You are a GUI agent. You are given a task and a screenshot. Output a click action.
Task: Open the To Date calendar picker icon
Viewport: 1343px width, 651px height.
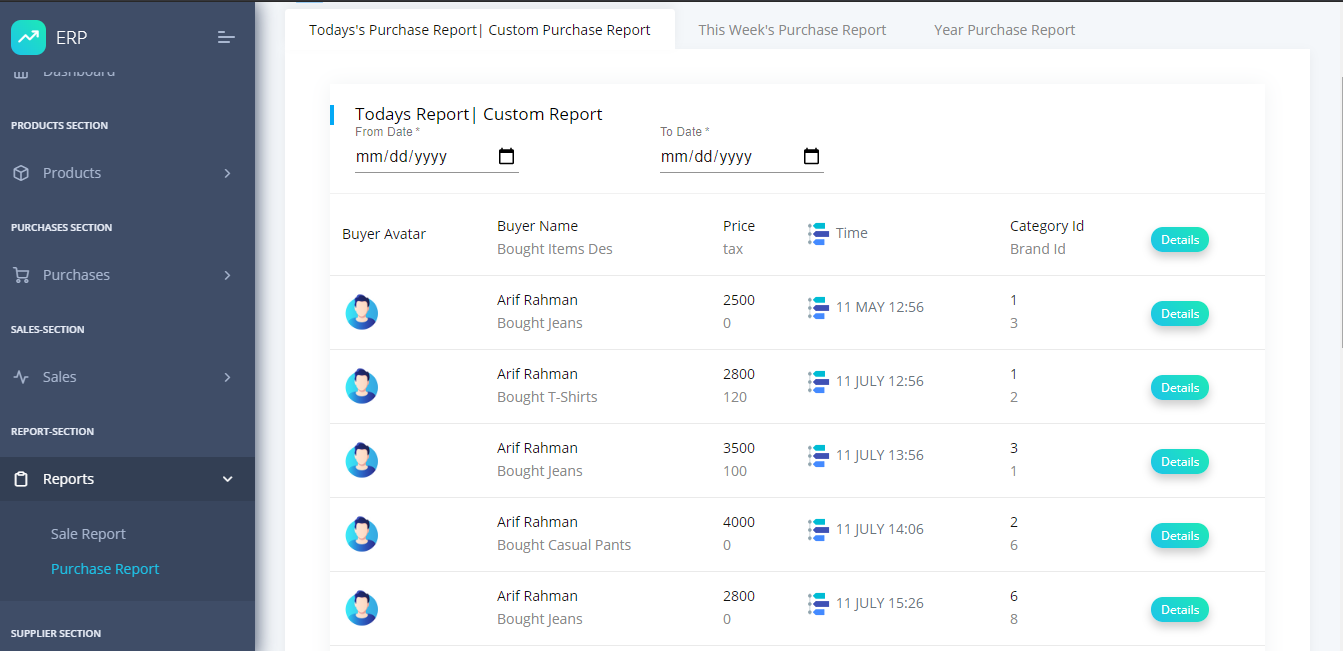pyautogui.click(x=811, y=157)
